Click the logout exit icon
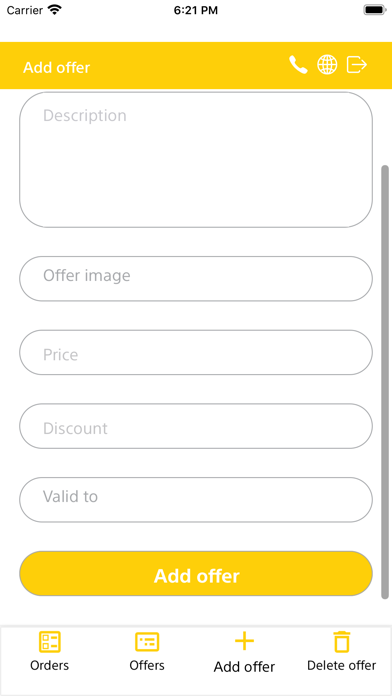The height and width of the screenshot is (696, 392). click(x=357, y=65)
